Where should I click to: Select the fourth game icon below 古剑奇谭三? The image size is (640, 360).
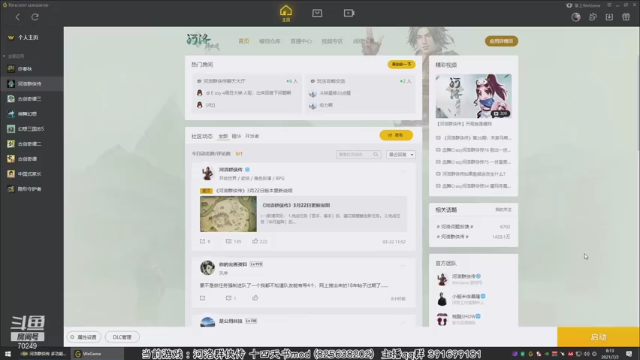11,114
